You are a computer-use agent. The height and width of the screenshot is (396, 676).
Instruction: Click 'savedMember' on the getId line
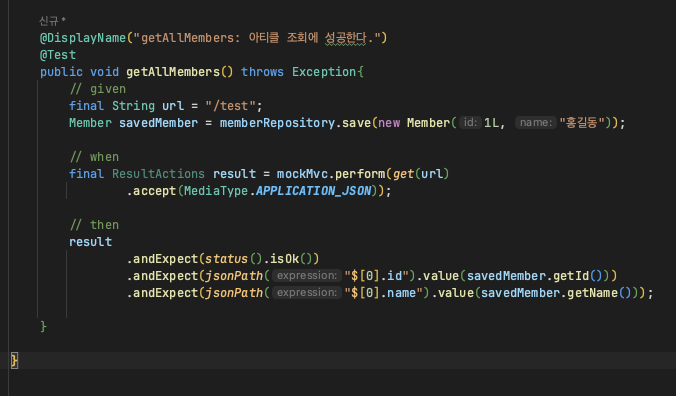(x=506, y=276)
